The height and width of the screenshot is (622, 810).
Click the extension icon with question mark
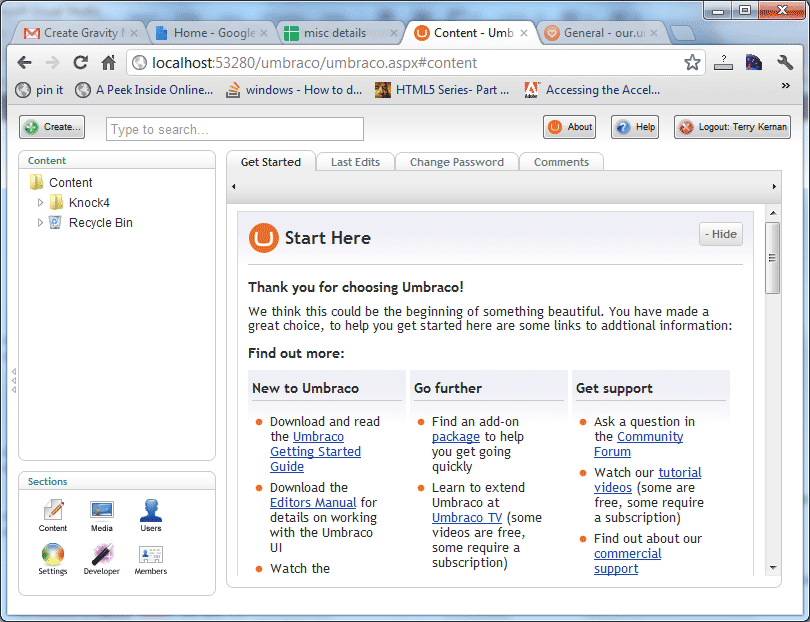(723, 63)
